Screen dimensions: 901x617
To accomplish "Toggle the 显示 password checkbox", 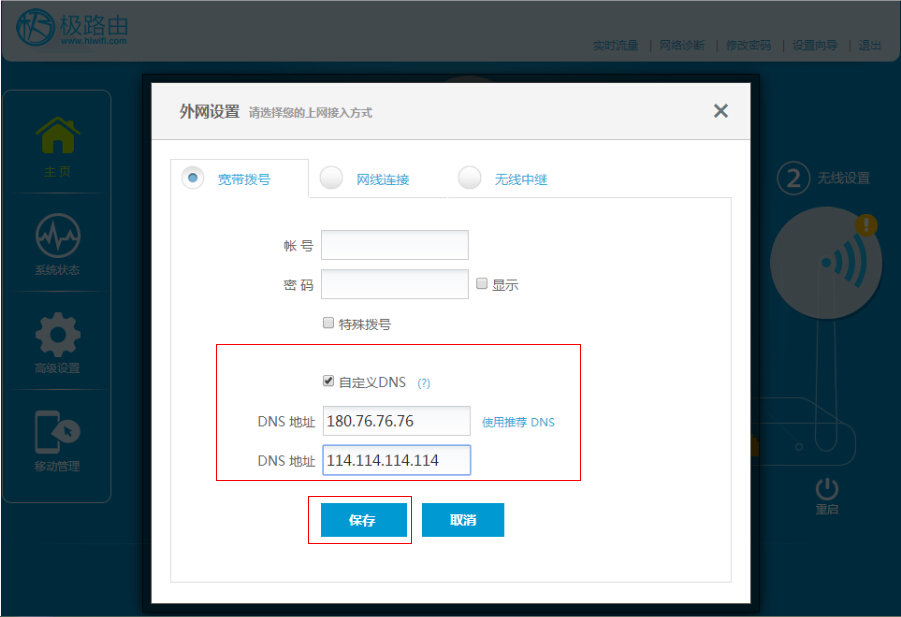I will [482, 284].
